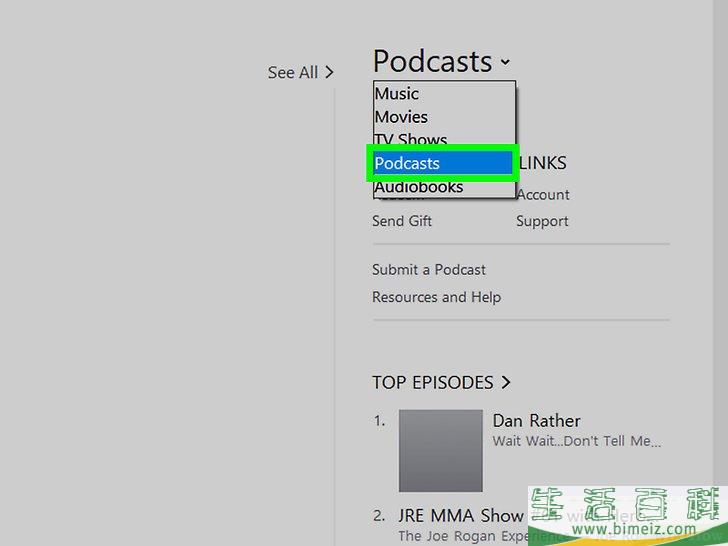Screen dimensions: 728x546
Task: Open the Send Gift link
Action: click(x=402, y=221)
